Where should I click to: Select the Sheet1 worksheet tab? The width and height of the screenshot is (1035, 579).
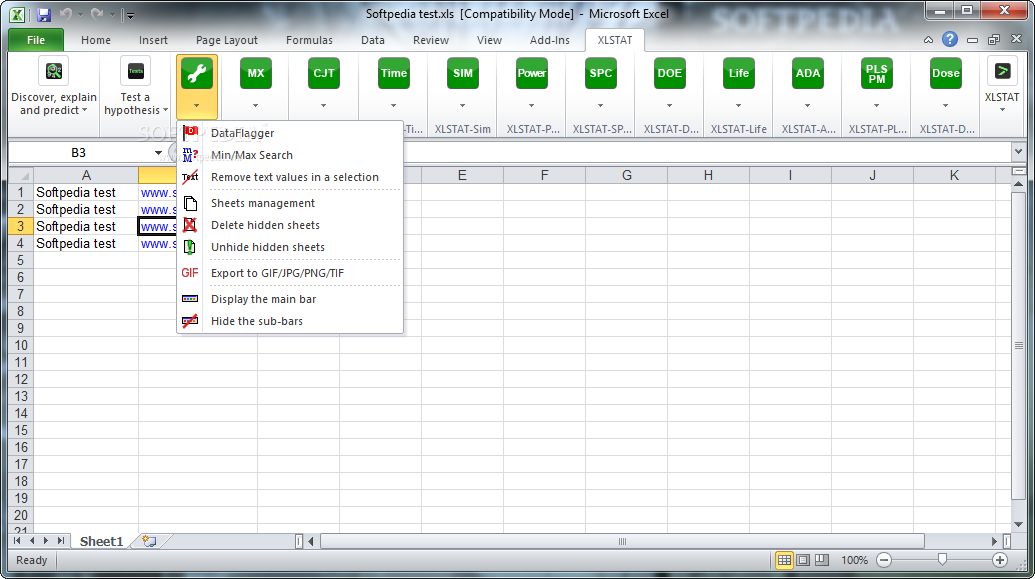click(102, 541)
